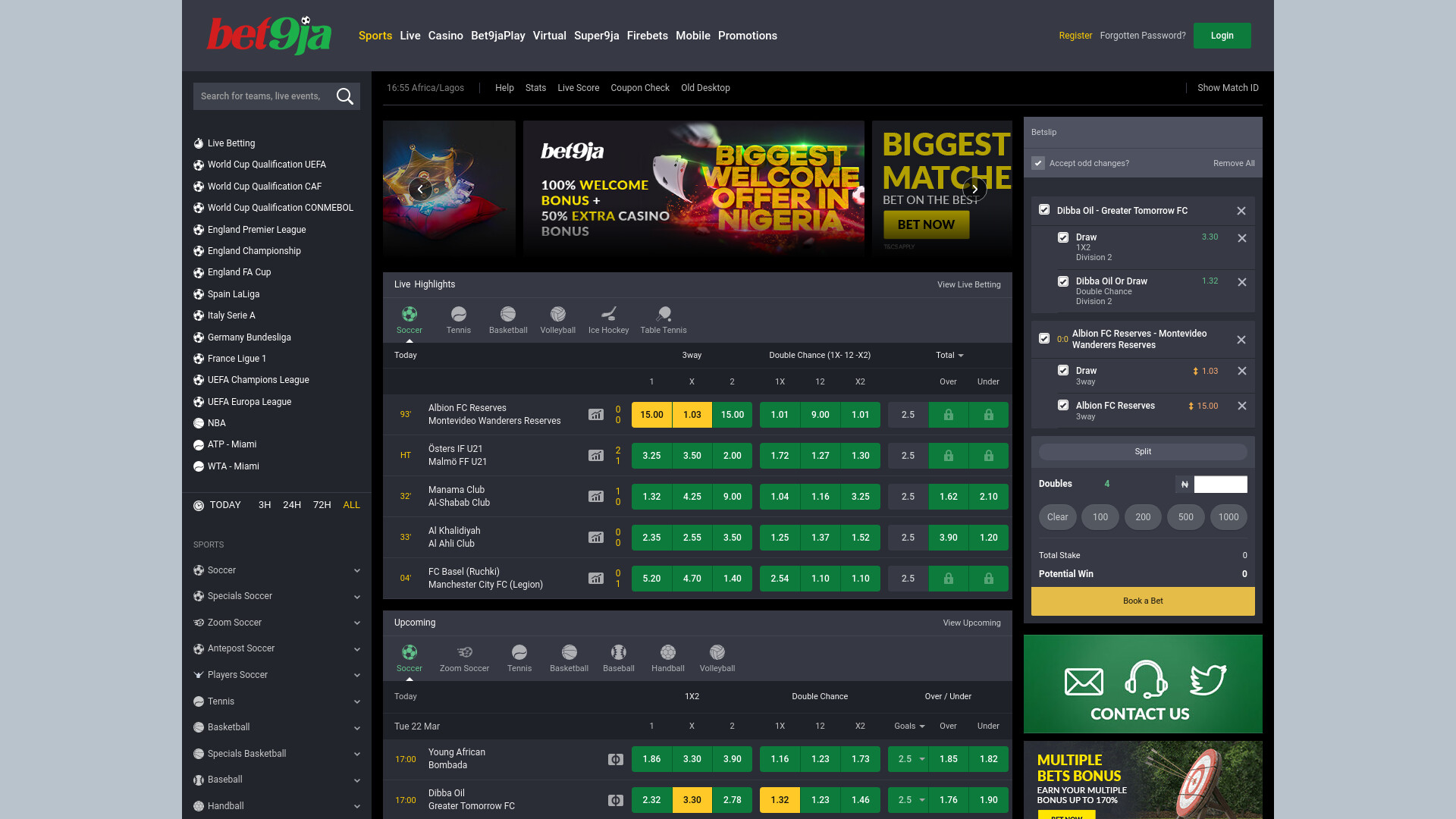The height and width of the screenshot is (819, 1456).
Task: Open the Contact Us banner
Action: coord(1143,684)
